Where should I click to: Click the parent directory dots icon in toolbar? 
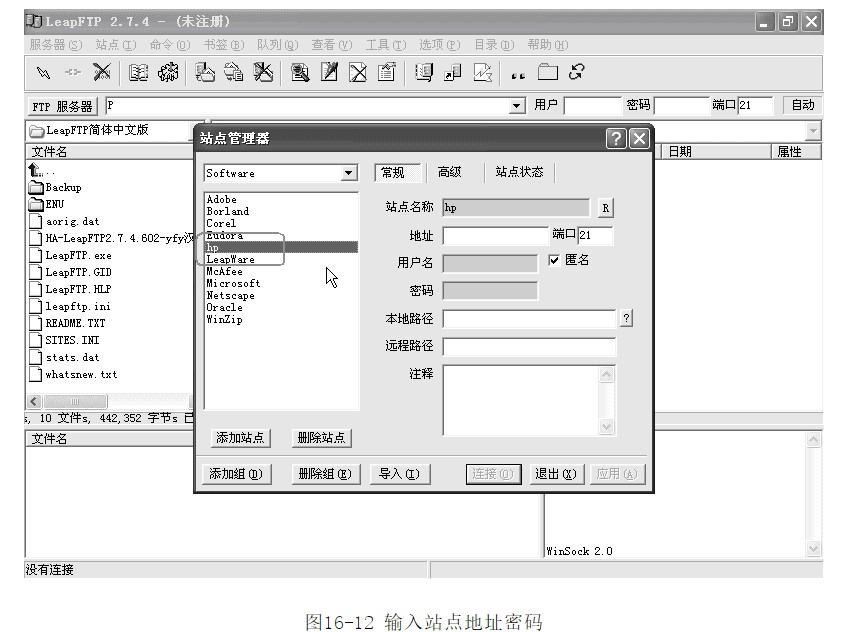517,73
